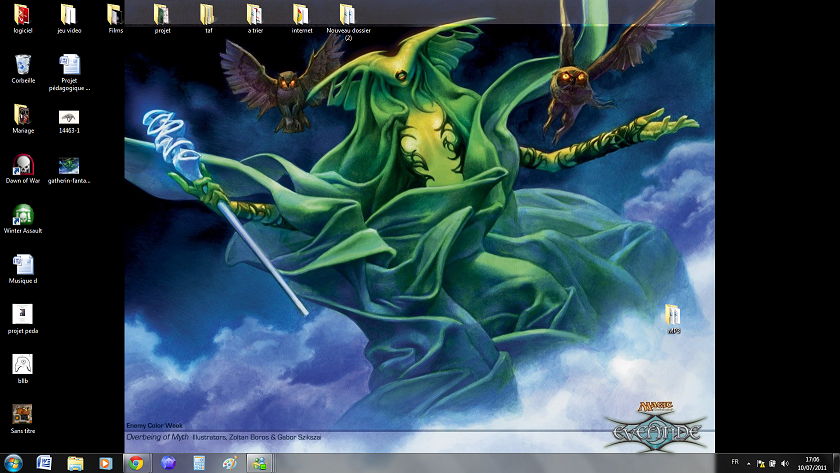Select the Winter Assault game shortcut
Viewport: 840px width, 473px height.
coord(23,219)
